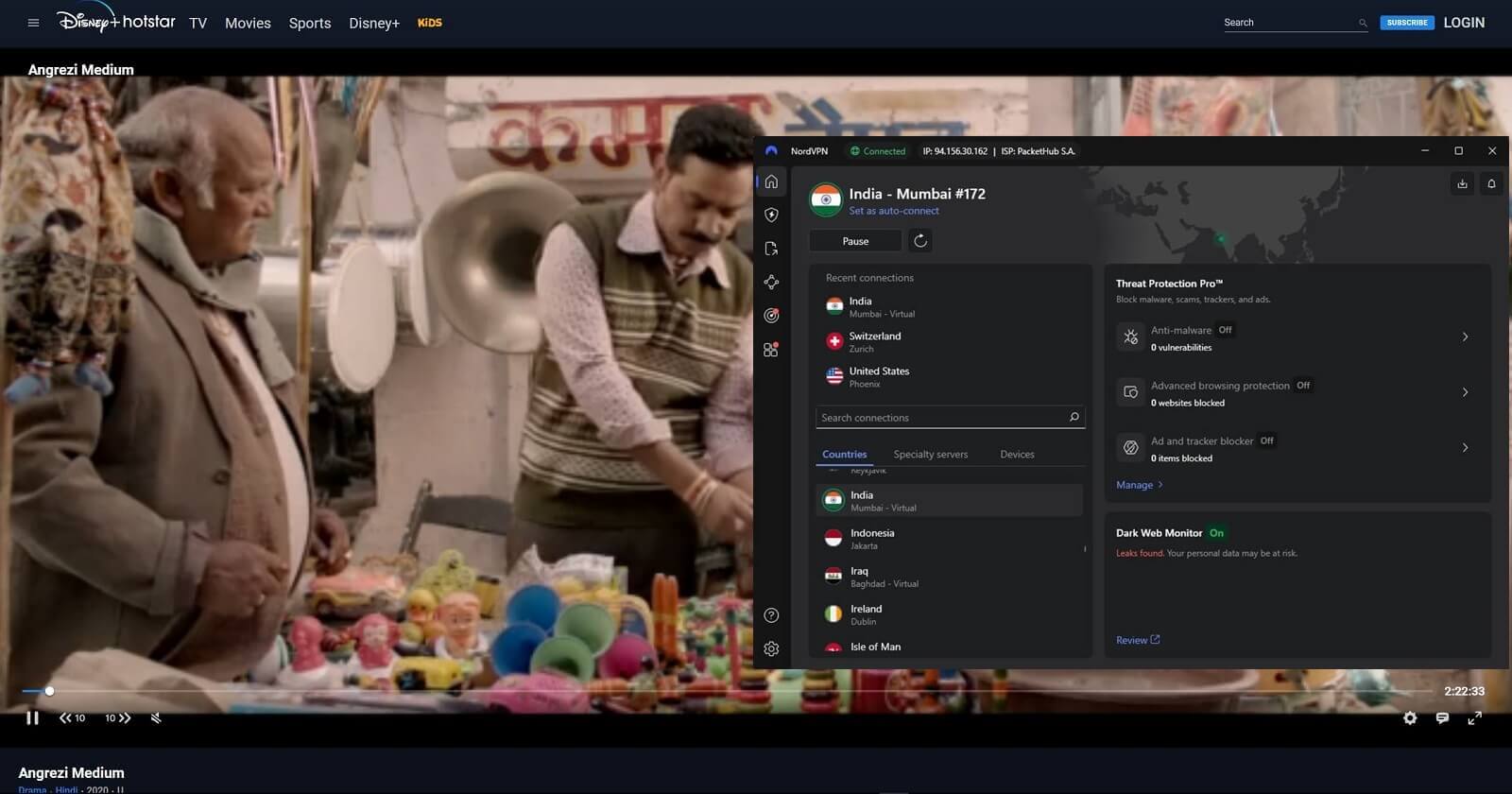Image resolution: width=1512 pixels, height=794 pixels.
Task: Open NordVPN settings gear icon
Action: [x=771, y=649]
